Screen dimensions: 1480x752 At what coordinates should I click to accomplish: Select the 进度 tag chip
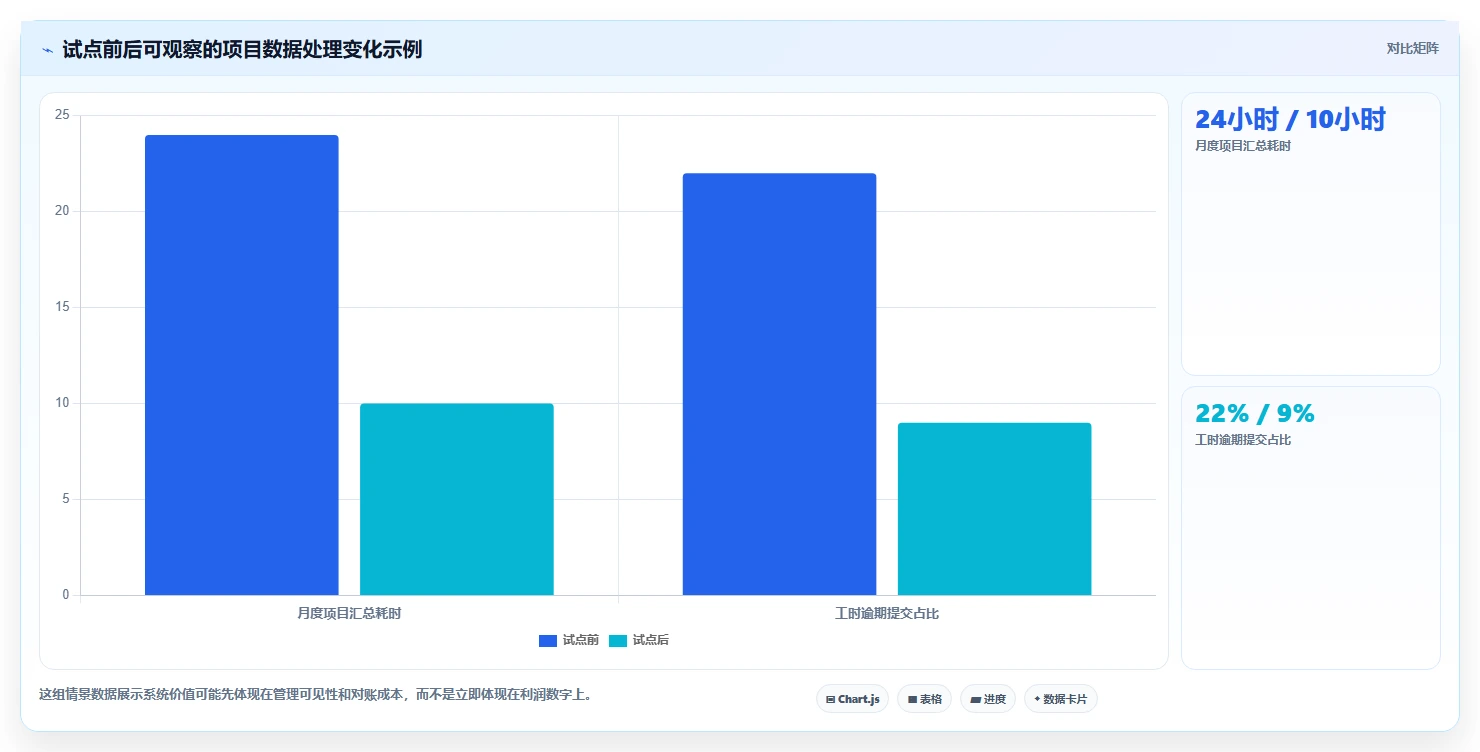click(x=988, y=699)
